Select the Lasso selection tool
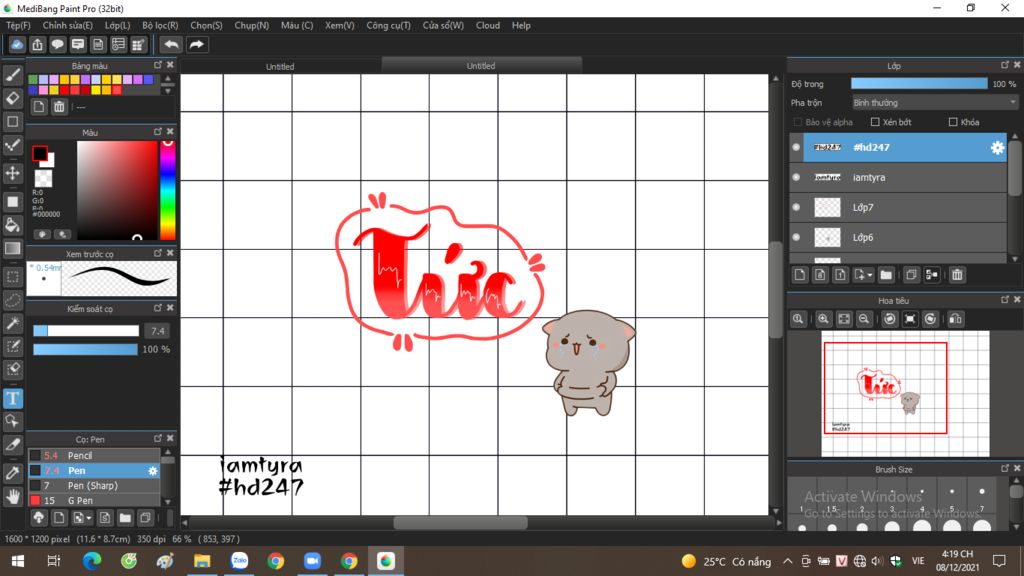1024x576 pixels. (x=12, y=300)
